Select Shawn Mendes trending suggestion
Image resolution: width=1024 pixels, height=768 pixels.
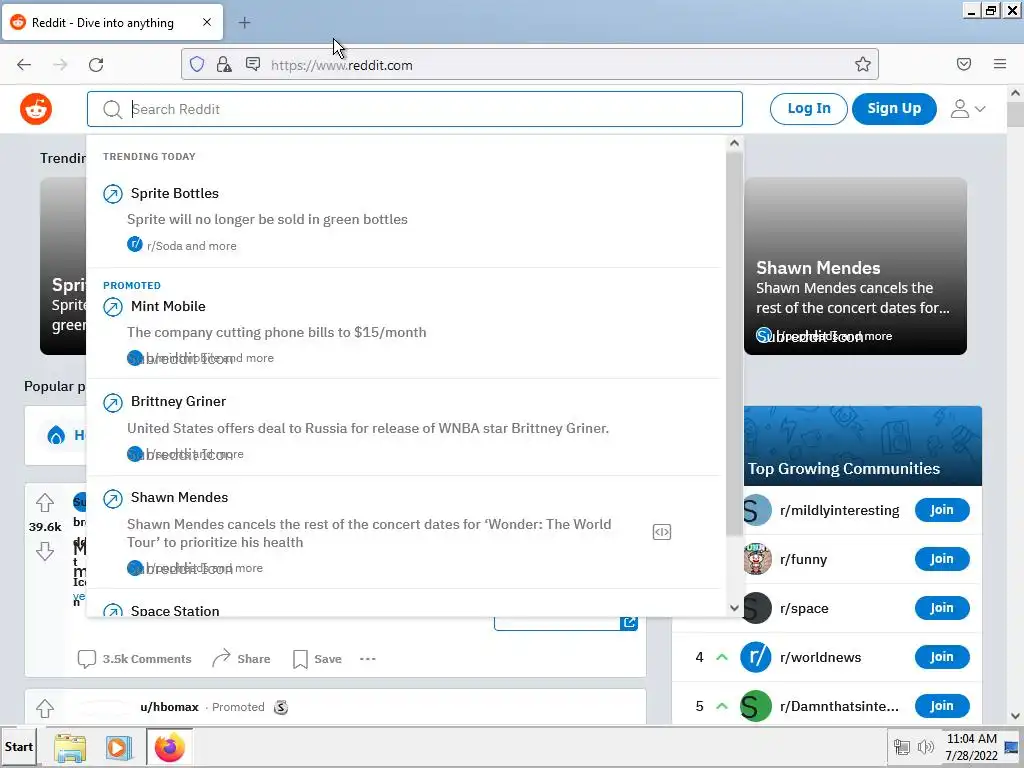tap(405, 532)
